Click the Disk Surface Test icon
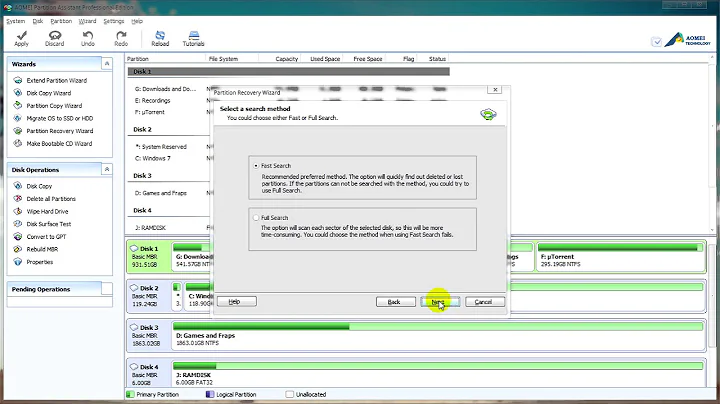Screen dimensions: 720x404 (18, 224)
